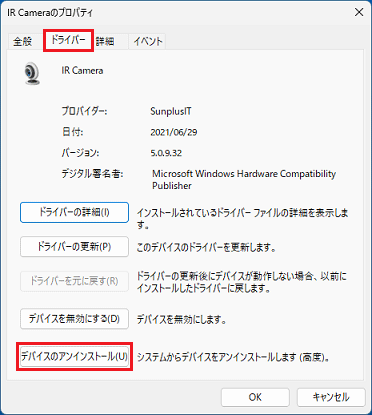The width and height of the screenshot is (372, 415).
Task: Click ドライバーを元に戻す(R) button
Action: tap(74, 281)
